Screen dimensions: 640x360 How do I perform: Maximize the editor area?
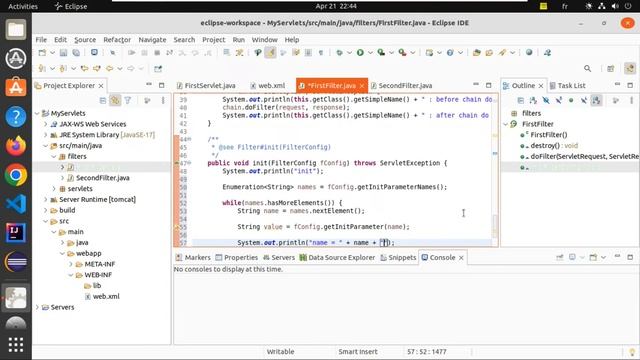(x=489, y=85)
